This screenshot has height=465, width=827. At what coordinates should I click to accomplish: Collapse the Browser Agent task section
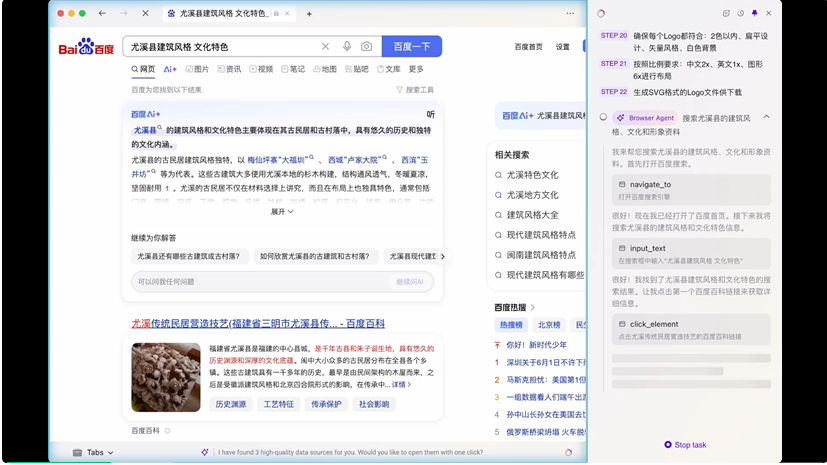click(766, 117)
